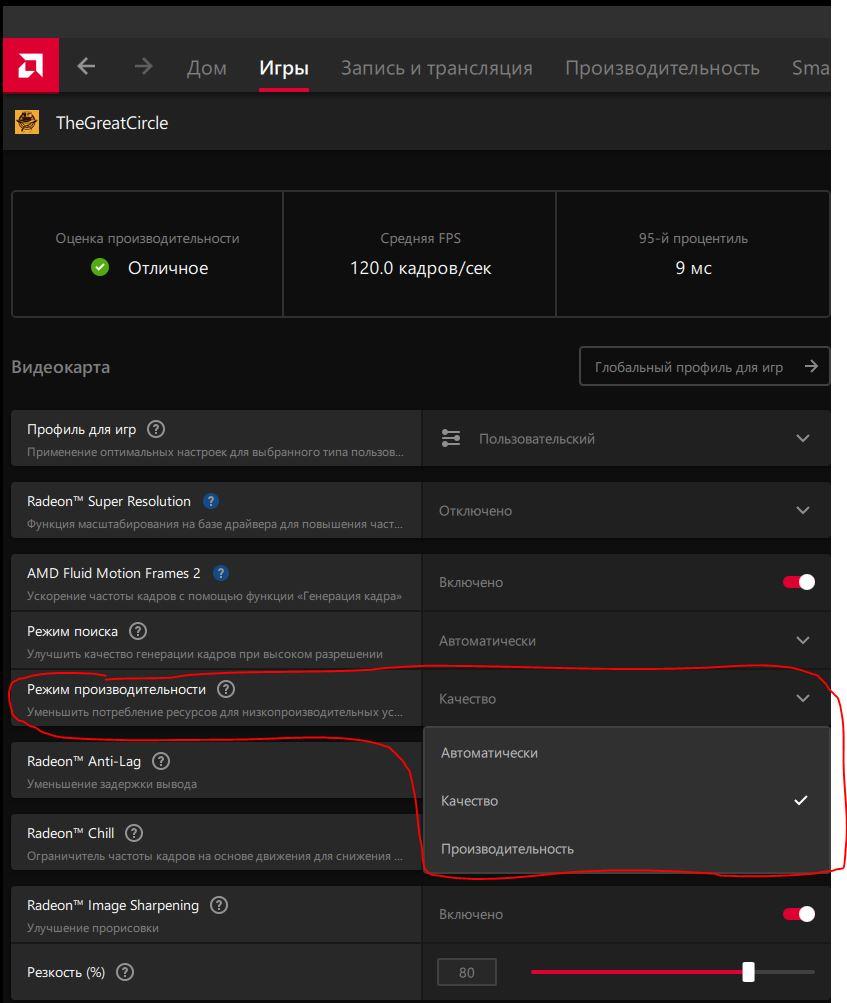The height and width of the screenshot is (1003, 847).
Task: Expand the Профиль для игр dropdown
Action: 802,438
